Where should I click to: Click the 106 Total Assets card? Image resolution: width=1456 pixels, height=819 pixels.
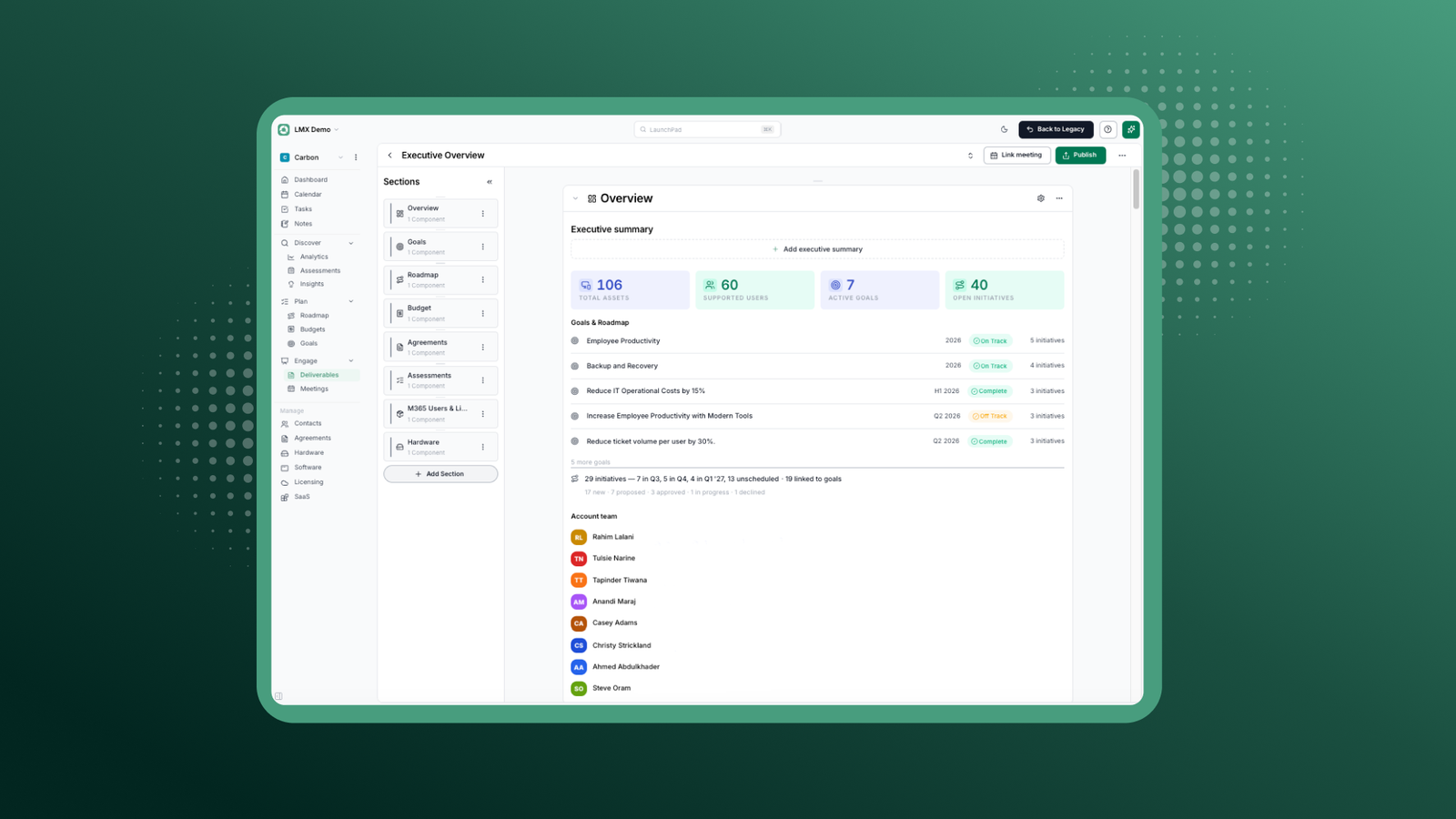(x=630, y=290)
